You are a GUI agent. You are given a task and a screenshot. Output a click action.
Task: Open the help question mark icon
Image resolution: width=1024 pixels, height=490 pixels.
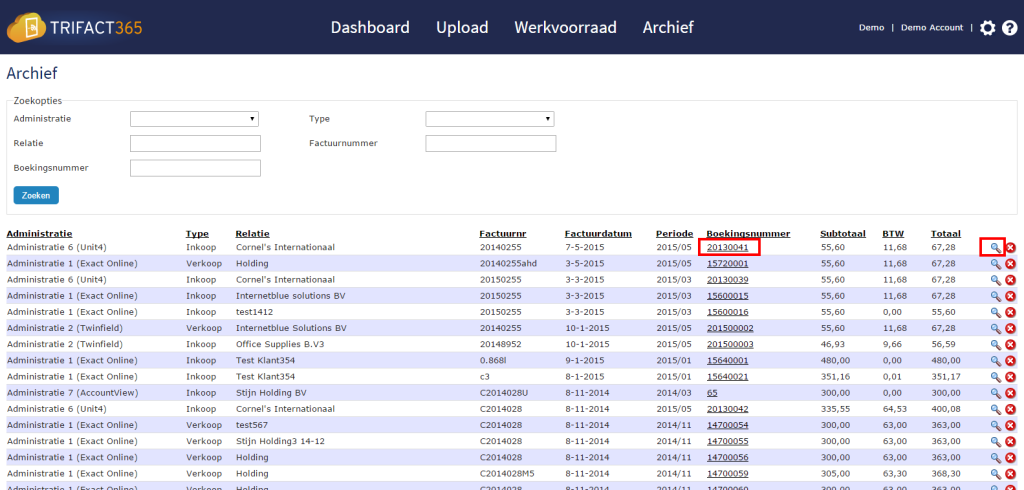pyautogui.click(x=1010, y=28)
